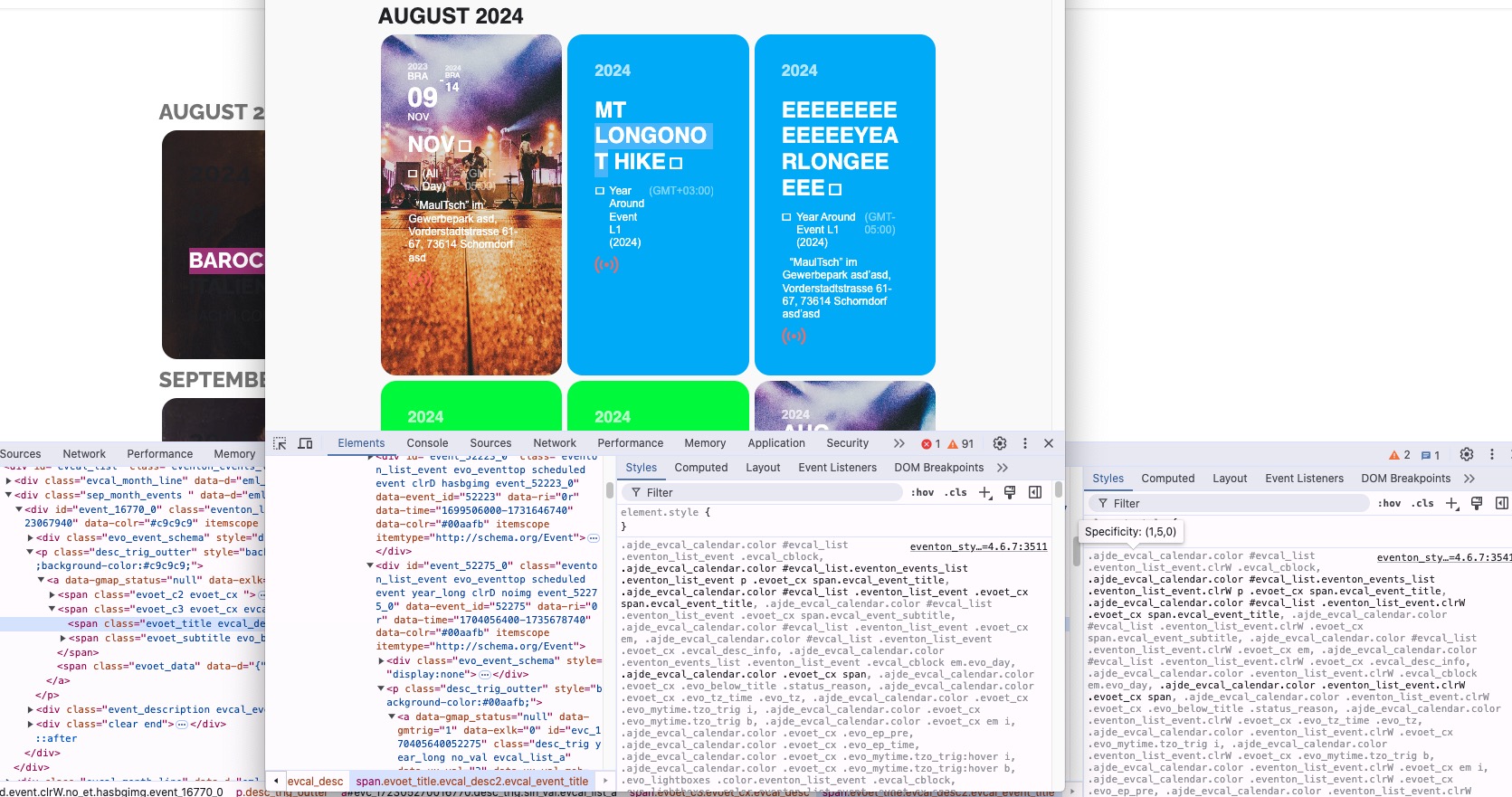The height and width of the screenshot is (797, 1512).
Task: Collapse sep_month_events div in left DevTools tree
Action: point(9,495)
